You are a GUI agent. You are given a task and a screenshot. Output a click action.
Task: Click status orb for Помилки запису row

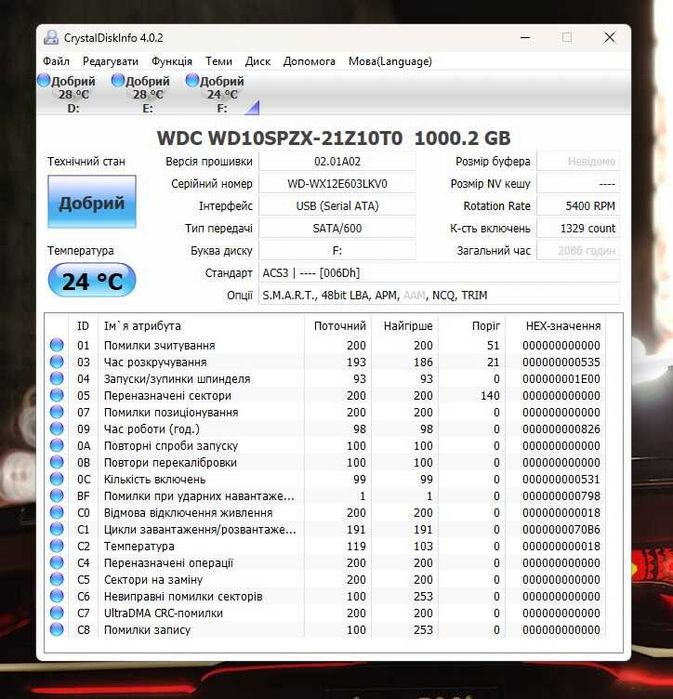pyautogui.click(x=57, y=629)
